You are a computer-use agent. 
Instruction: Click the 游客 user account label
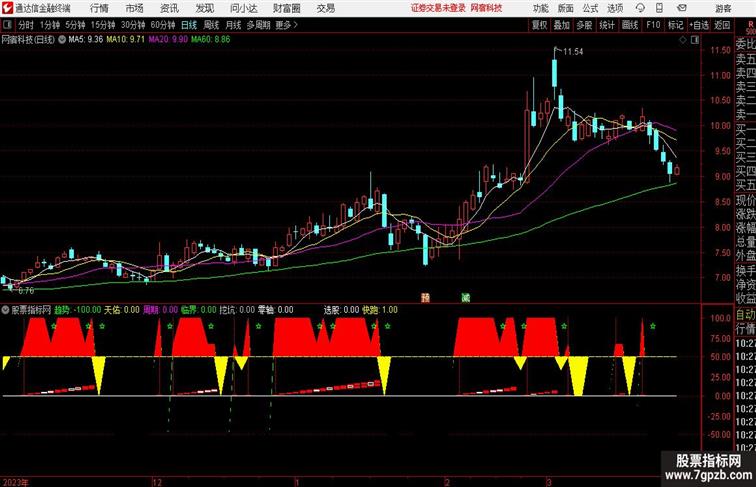pos(723,8)
